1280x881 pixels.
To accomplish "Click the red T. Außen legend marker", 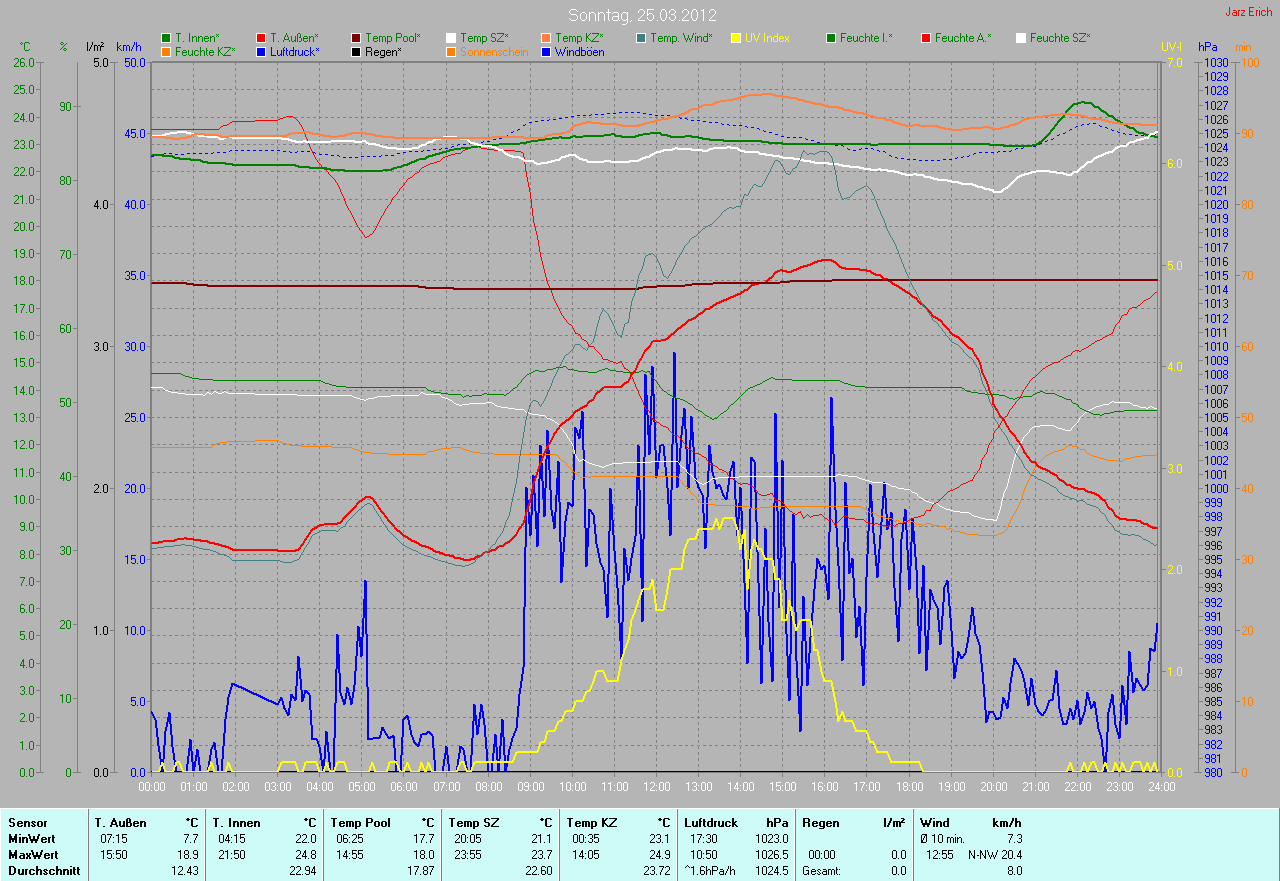I will point(261,38).
